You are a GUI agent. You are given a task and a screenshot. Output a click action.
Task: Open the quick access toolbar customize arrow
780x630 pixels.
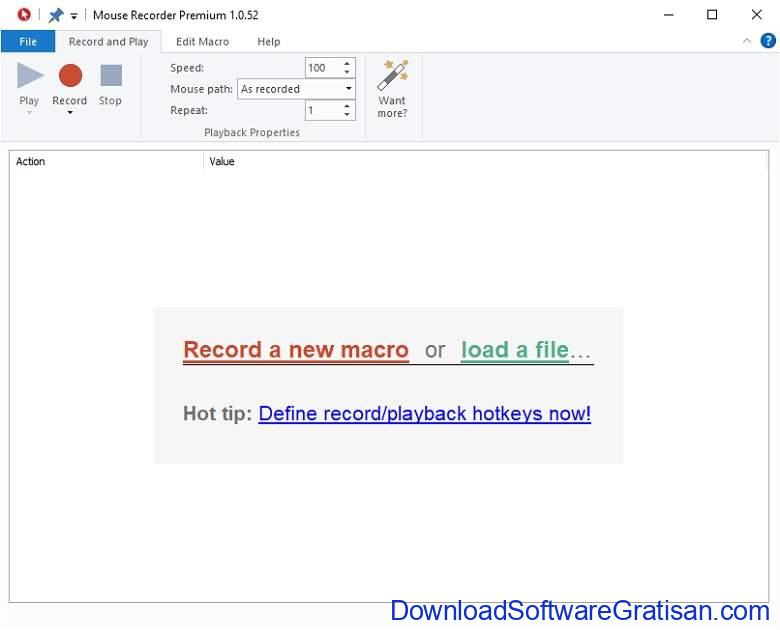click(x=74, y=16)
